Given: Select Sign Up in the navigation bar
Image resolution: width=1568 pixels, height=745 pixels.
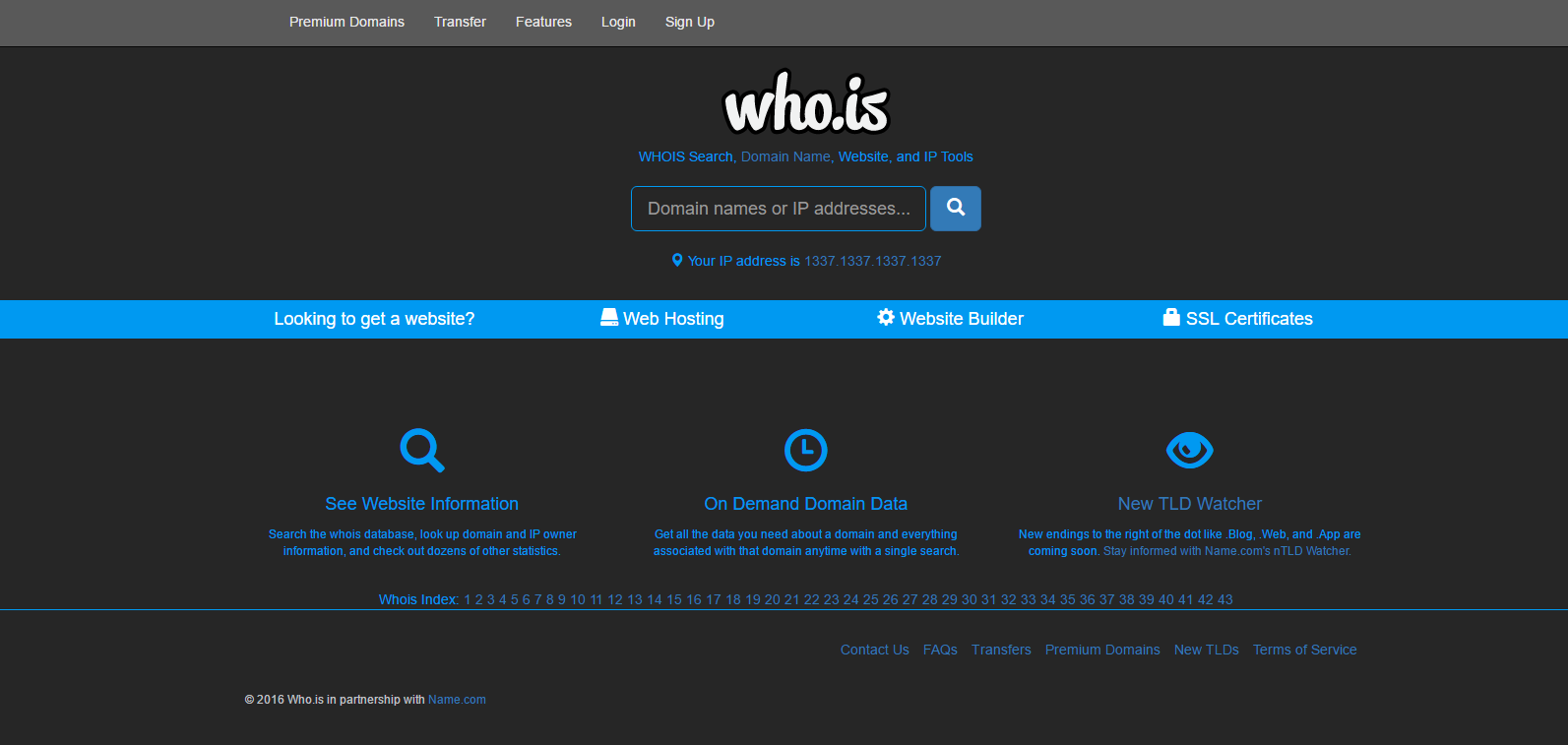Looking at the screenshot, I should point(690,22).
